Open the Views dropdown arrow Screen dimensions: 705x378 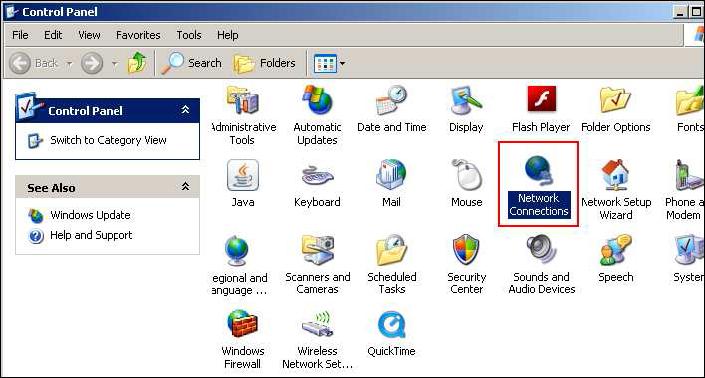(343, 63)
